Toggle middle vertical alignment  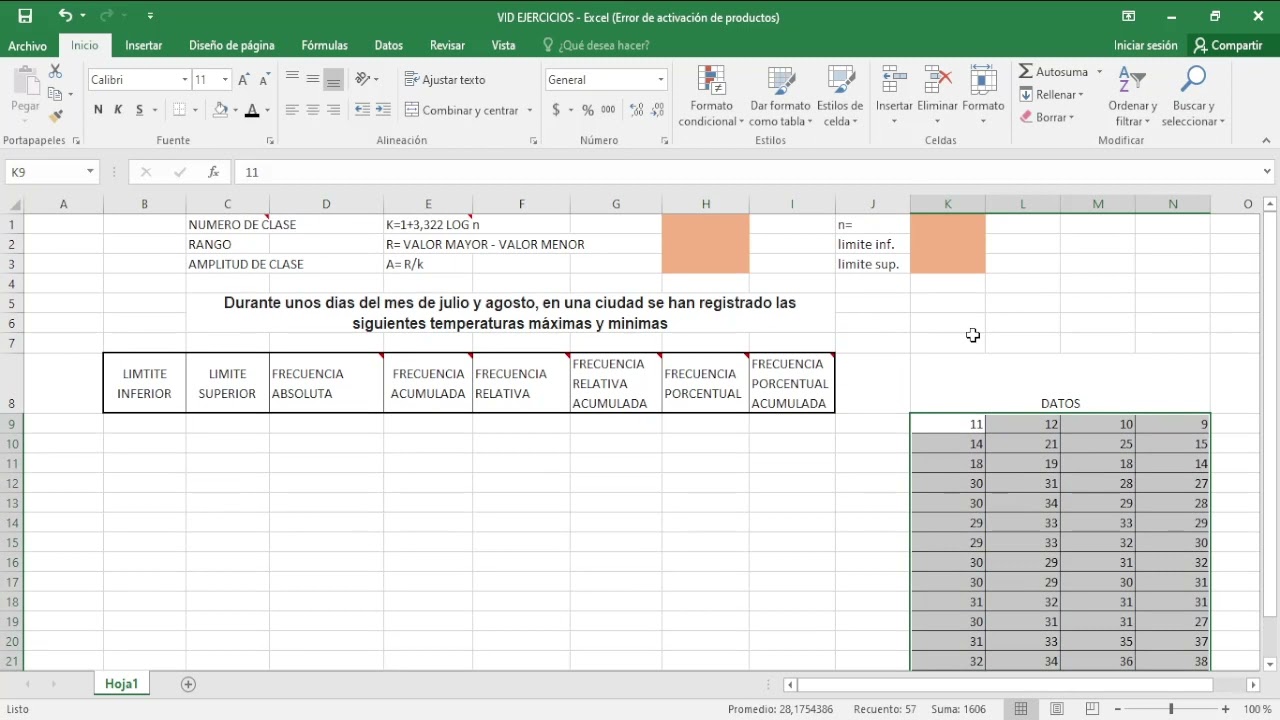point(313,79)
